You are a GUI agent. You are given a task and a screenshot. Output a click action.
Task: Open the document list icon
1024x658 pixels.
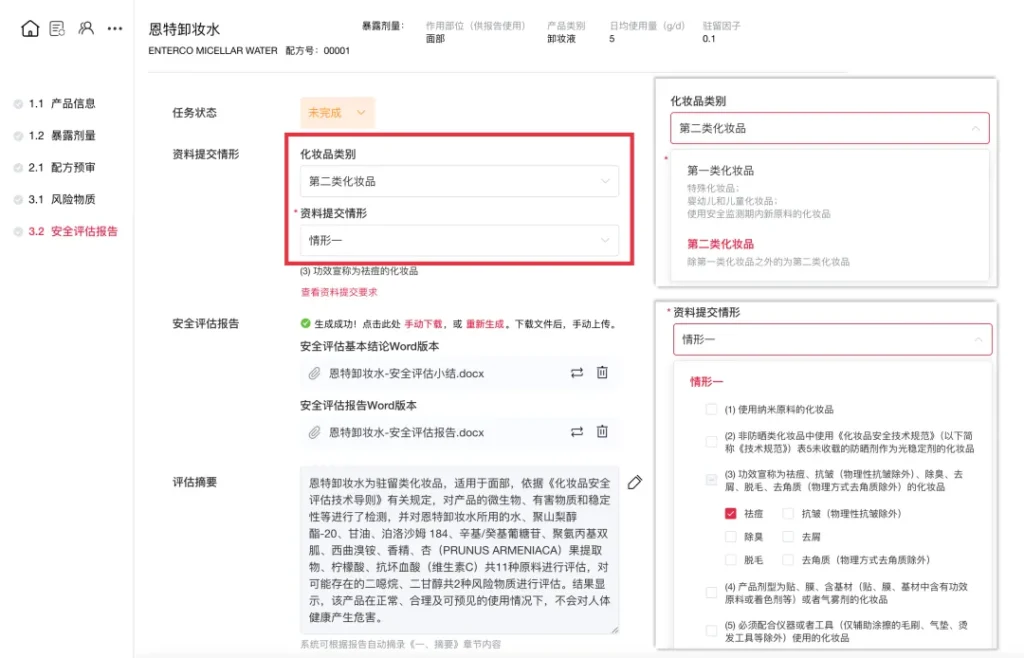click(x=58, y=29)
